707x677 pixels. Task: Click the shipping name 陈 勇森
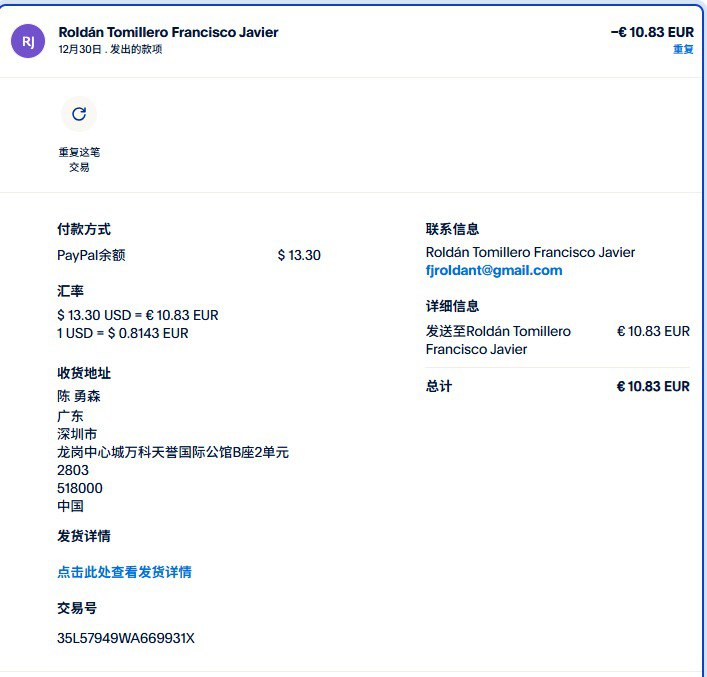(79, 396)
